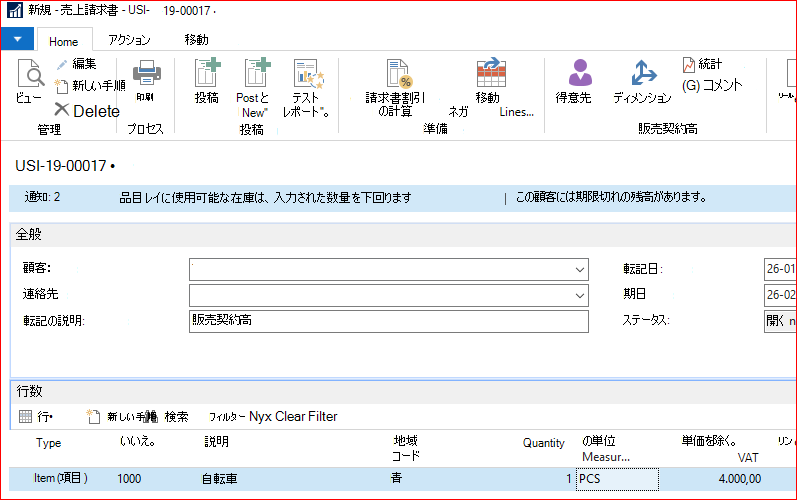Open the blue application menu dropdown

click(17, 39)
